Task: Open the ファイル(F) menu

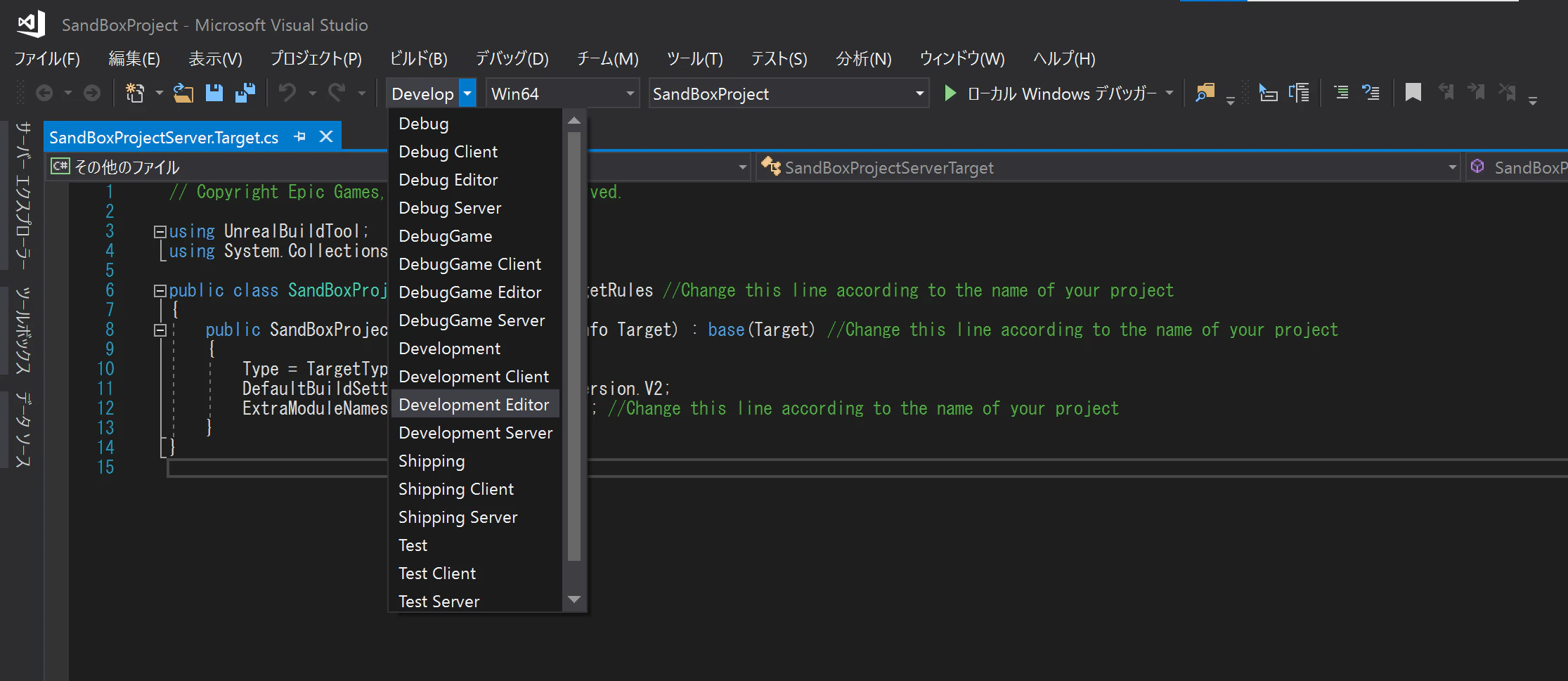Action: (47, 59)
